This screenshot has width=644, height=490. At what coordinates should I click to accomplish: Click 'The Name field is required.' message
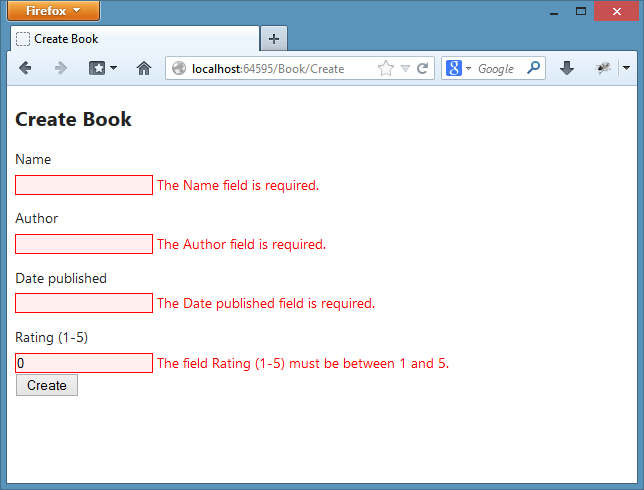click(x=238, y=186)
